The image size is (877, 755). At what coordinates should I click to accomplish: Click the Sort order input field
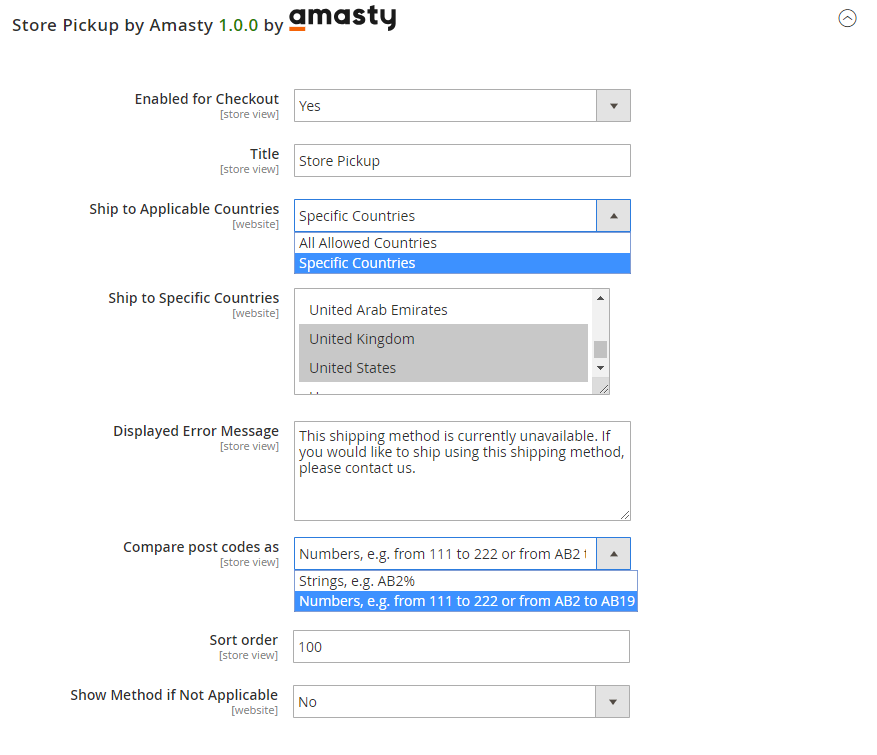[x=462, y=647]
